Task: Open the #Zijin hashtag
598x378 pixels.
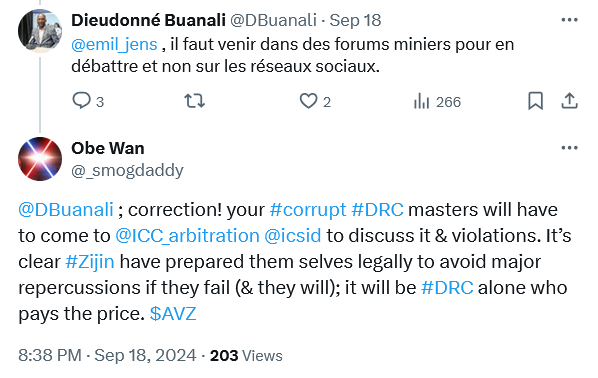Action: point(90,262)
